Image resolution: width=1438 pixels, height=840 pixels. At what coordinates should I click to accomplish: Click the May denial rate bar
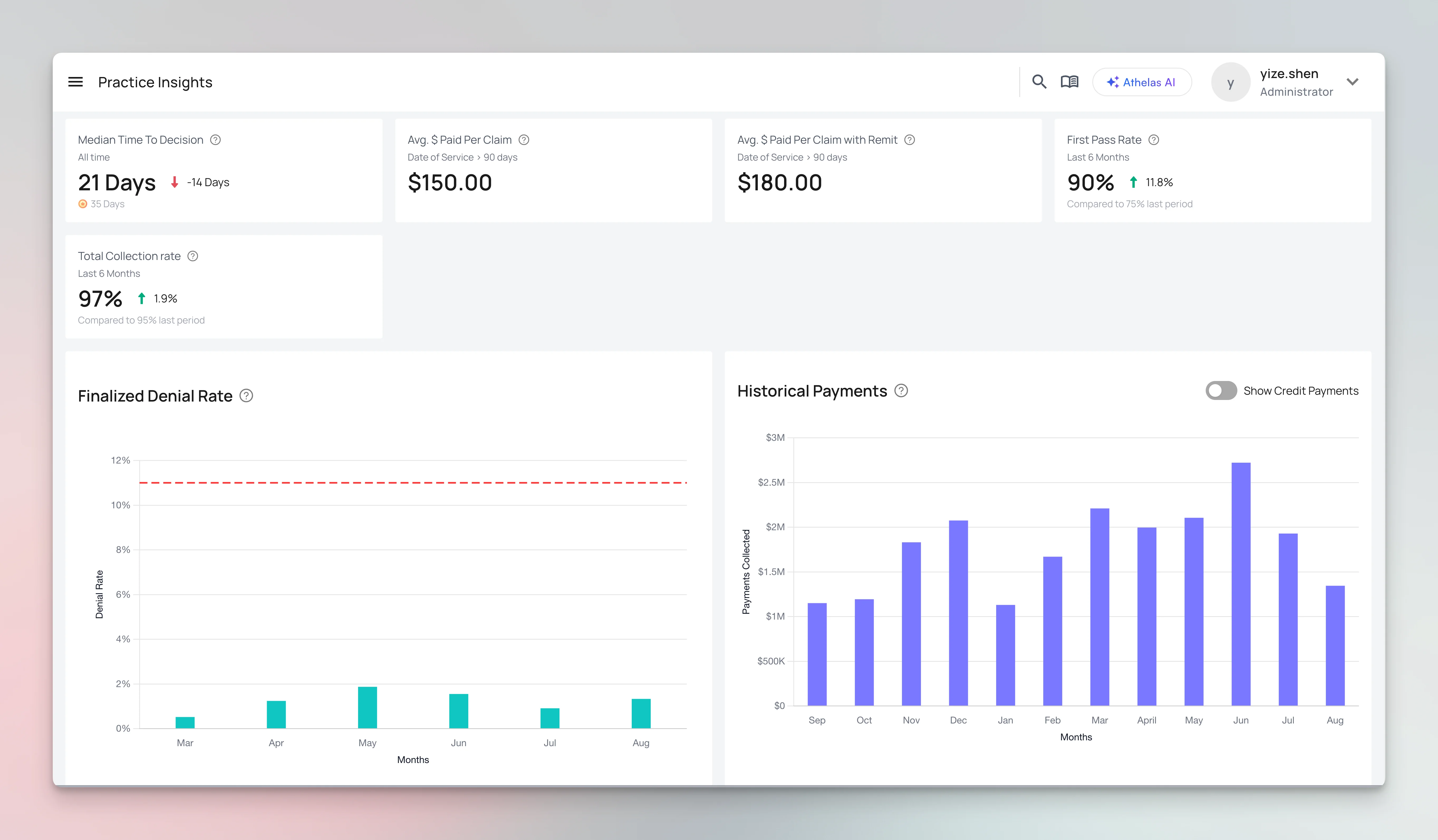[x=368, y=708]
